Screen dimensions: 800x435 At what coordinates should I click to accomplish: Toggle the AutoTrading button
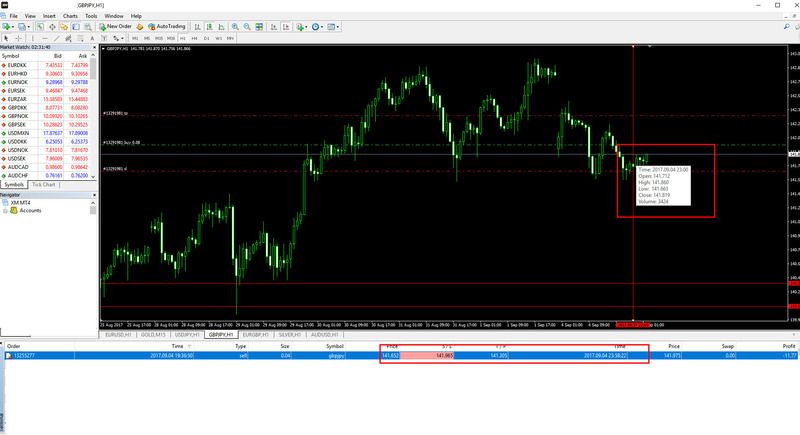(x=166, y=27)
